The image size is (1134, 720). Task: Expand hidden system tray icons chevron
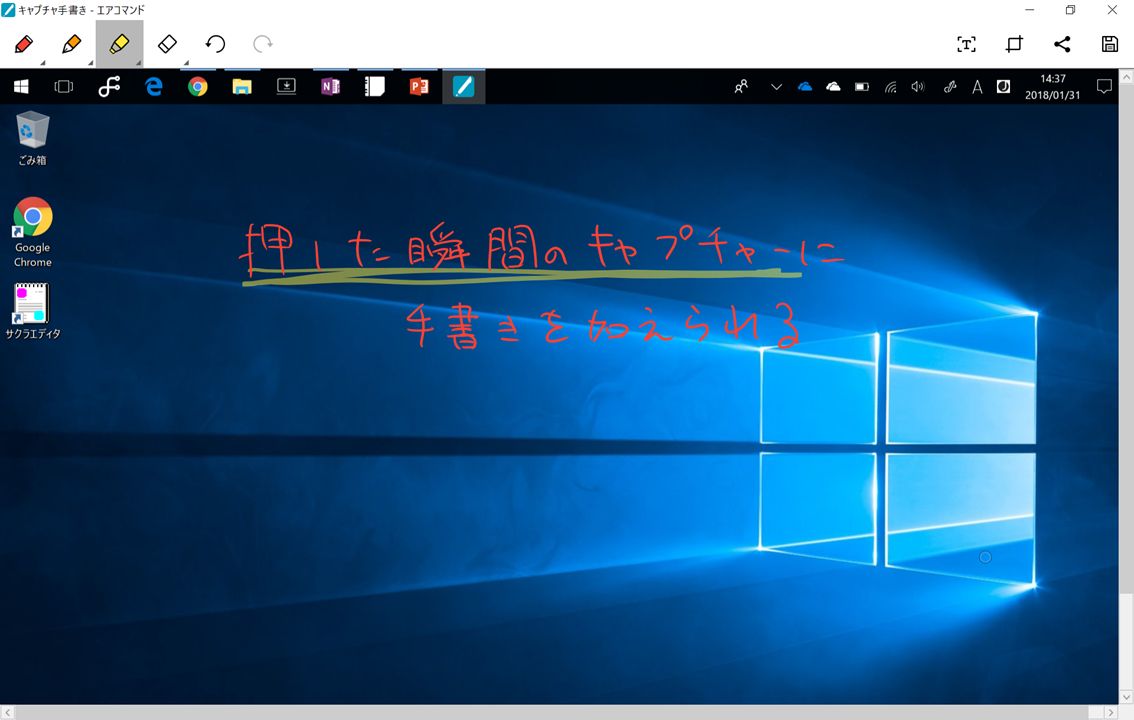pos(776,87)
